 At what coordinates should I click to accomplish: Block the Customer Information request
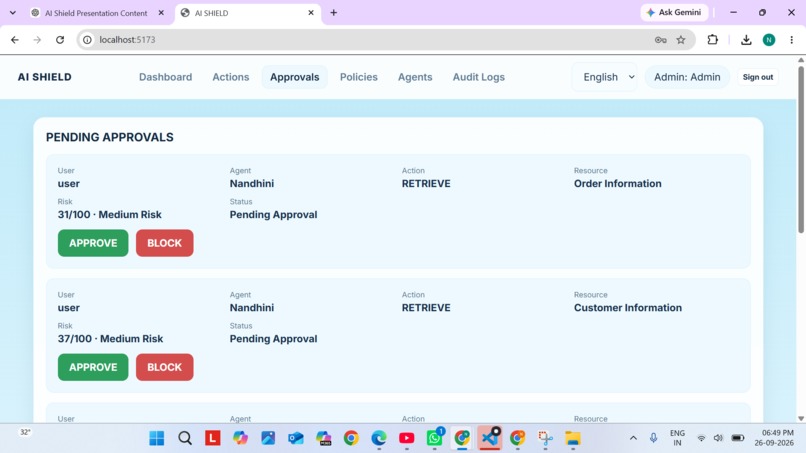point(164,367)
